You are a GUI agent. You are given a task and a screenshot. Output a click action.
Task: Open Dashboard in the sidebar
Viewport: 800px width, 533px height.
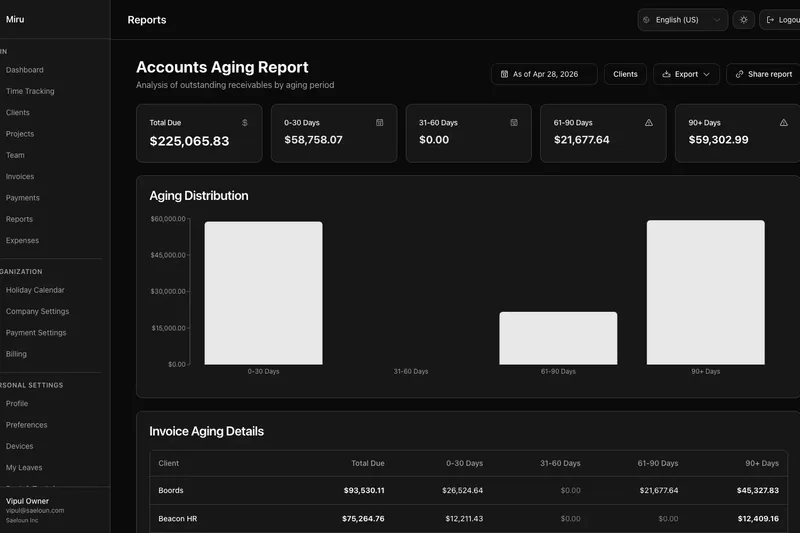(x=24, y=70)
